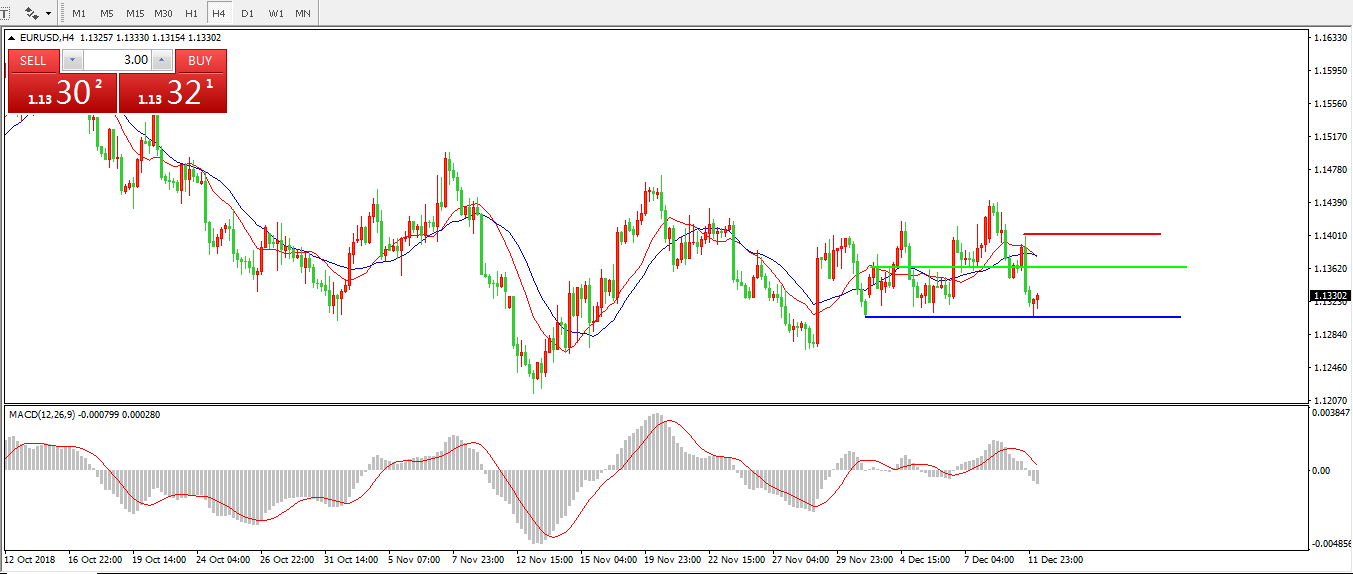Collapse the one-click trading panel triangle
1353x574 pixels.
click(12, 38)
